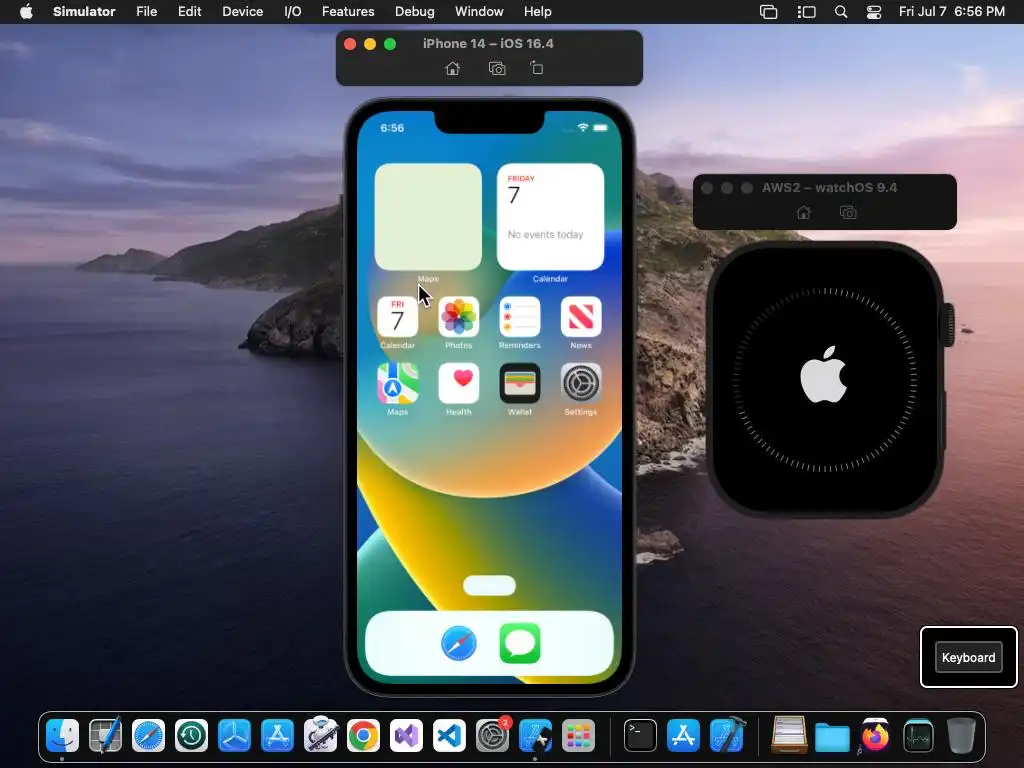Open Xcode from the Dock
The height and width of the screenshot is (768, 1024).
[x=727, y=736]
